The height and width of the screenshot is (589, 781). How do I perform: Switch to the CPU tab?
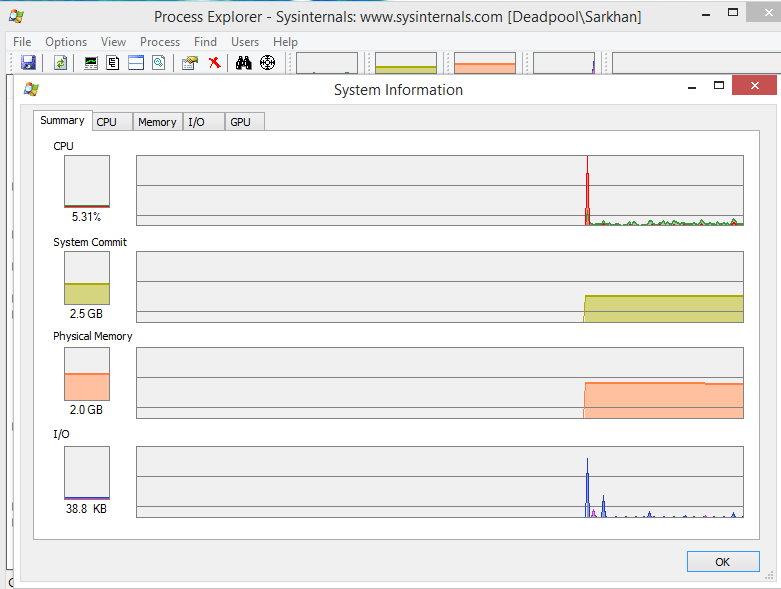(113, 122)
